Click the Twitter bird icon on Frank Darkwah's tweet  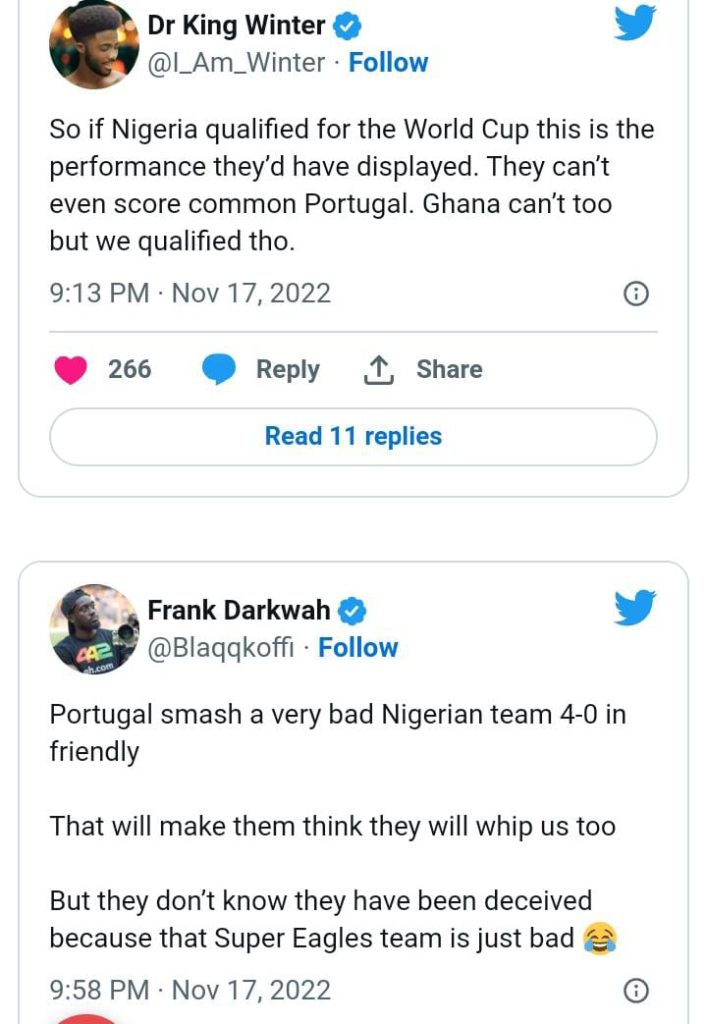click(635, 608)
